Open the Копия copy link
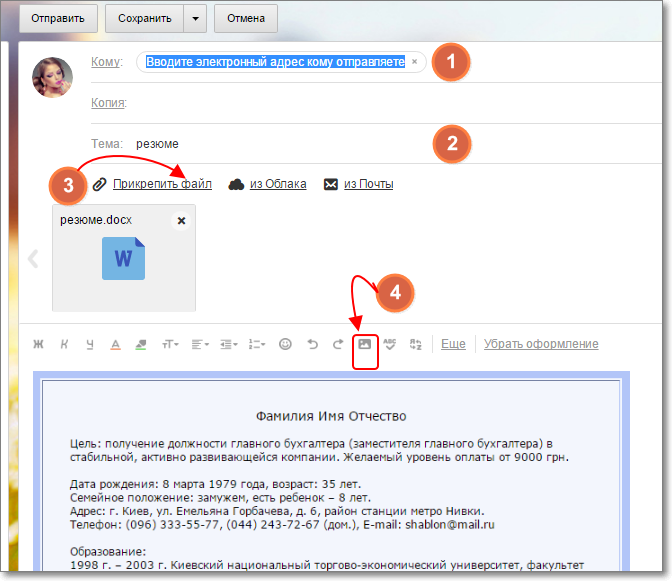 click(109, 103)
